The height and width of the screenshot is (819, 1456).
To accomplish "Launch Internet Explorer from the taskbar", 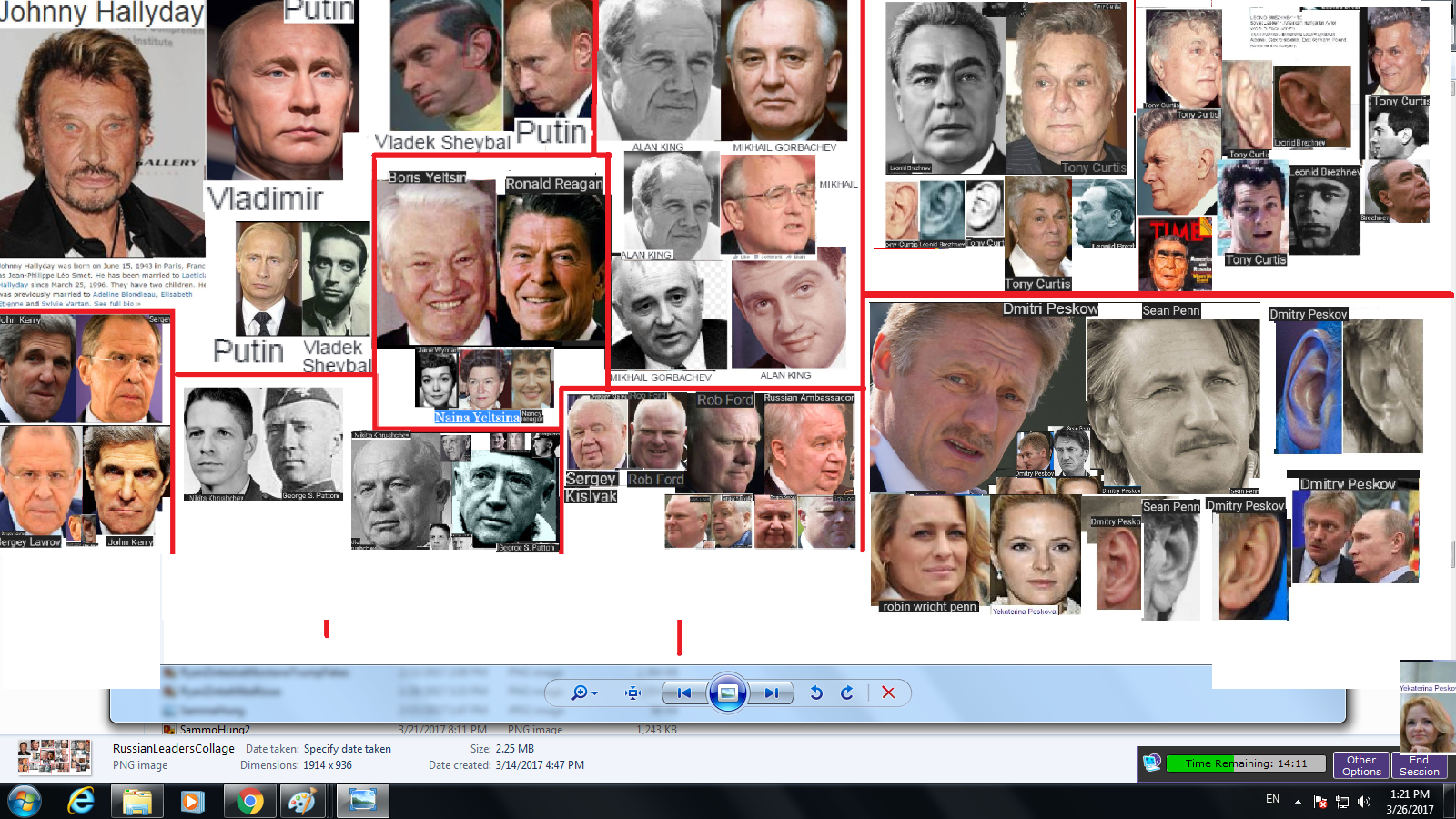I will tap(82, 801).
